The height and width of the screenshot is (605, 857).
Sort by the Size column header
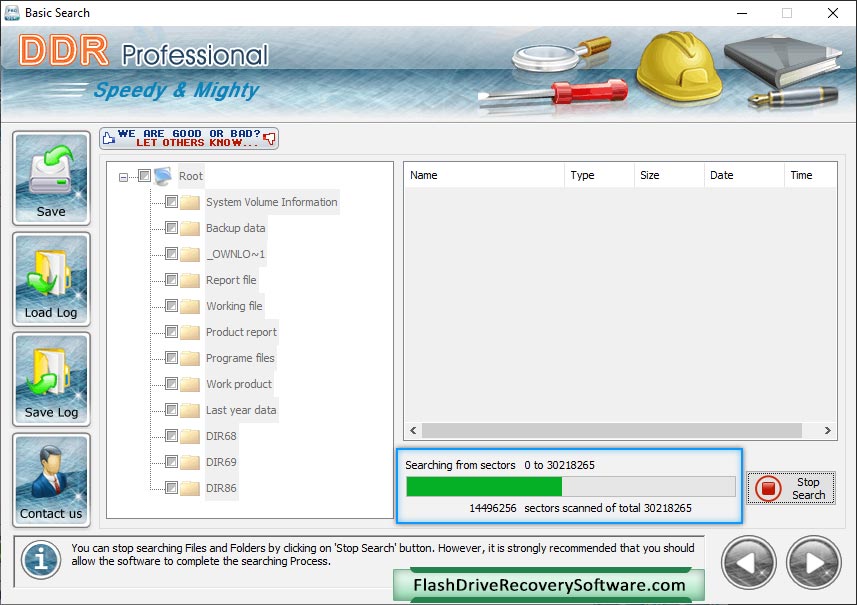pos(669,175)
